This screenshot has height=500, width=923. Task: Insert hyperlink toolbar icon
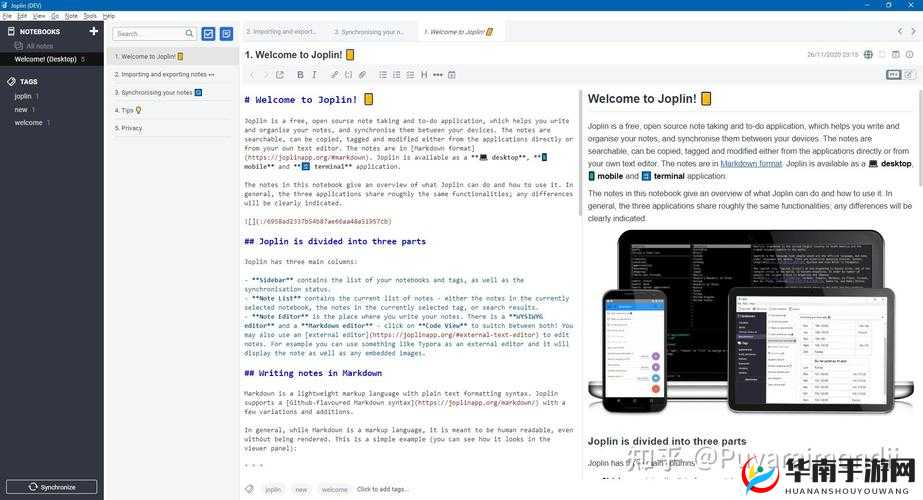tap(334, 75)
